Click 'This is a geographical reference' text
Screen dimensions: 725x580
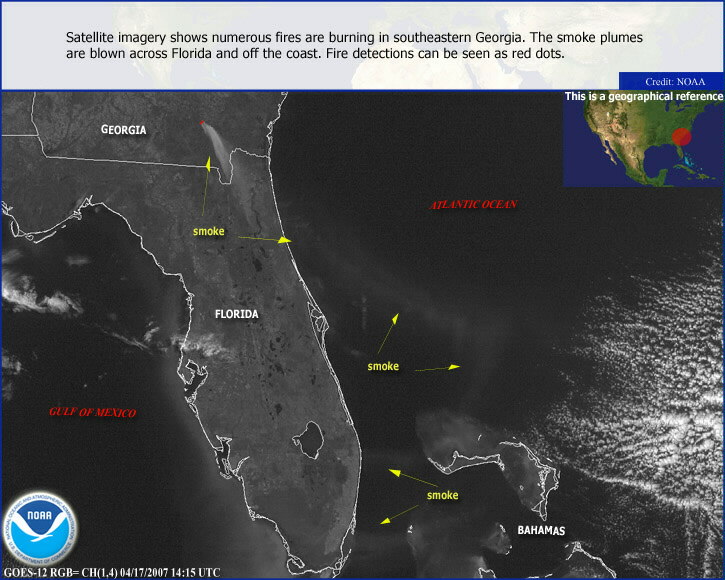[644, 96]
